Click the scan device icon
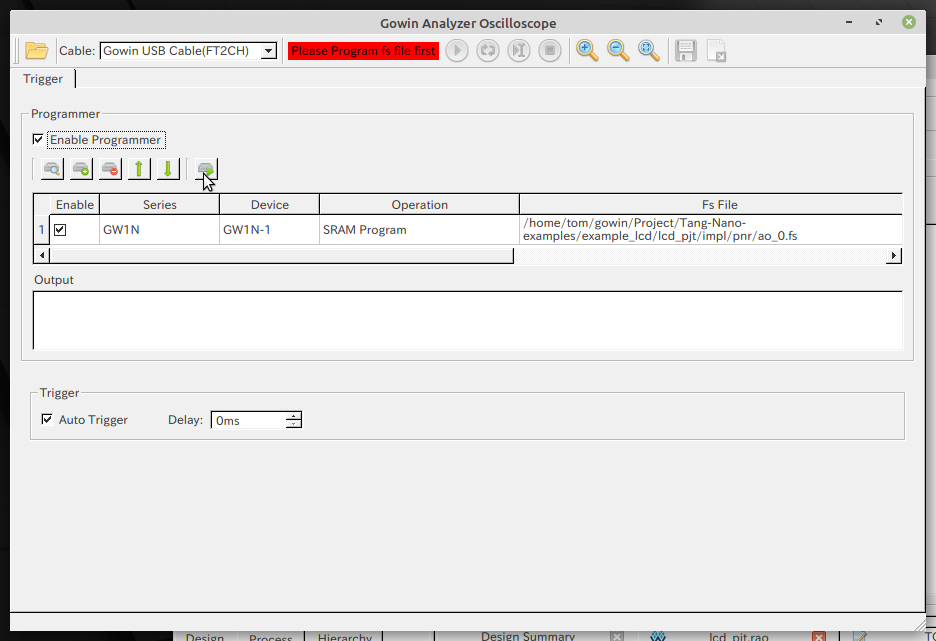Screen dimensions: 936x641 click(x=52, y=170)
